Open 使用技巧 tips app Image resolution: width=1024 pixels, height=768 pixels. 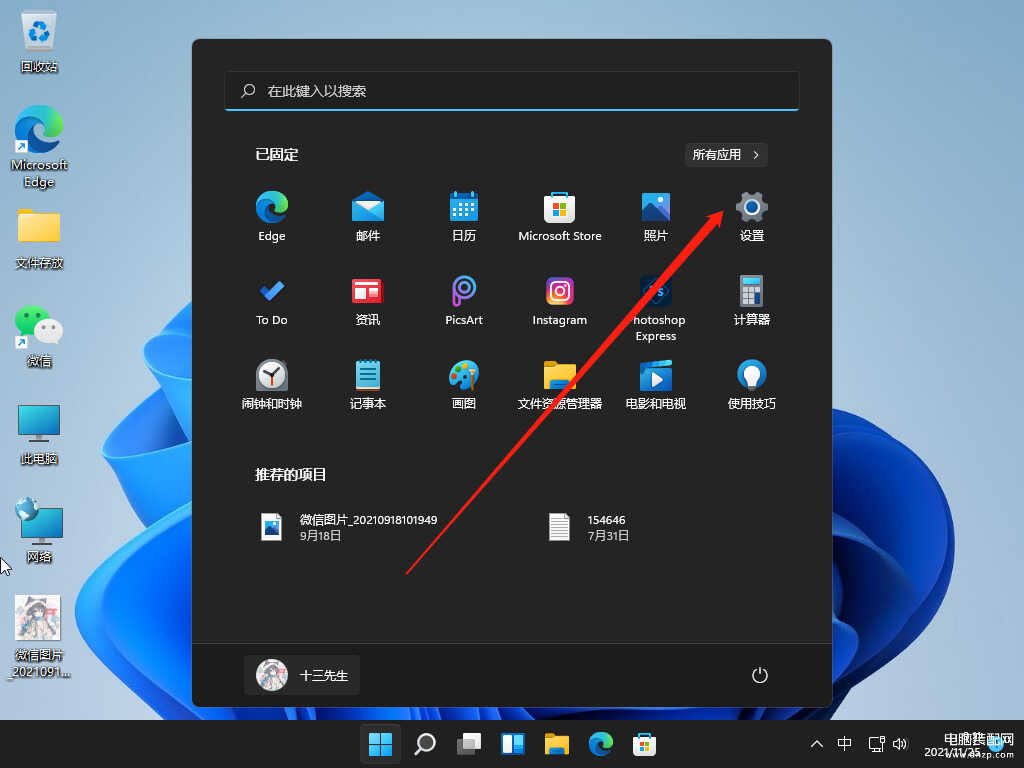click(x=752, y=385)
